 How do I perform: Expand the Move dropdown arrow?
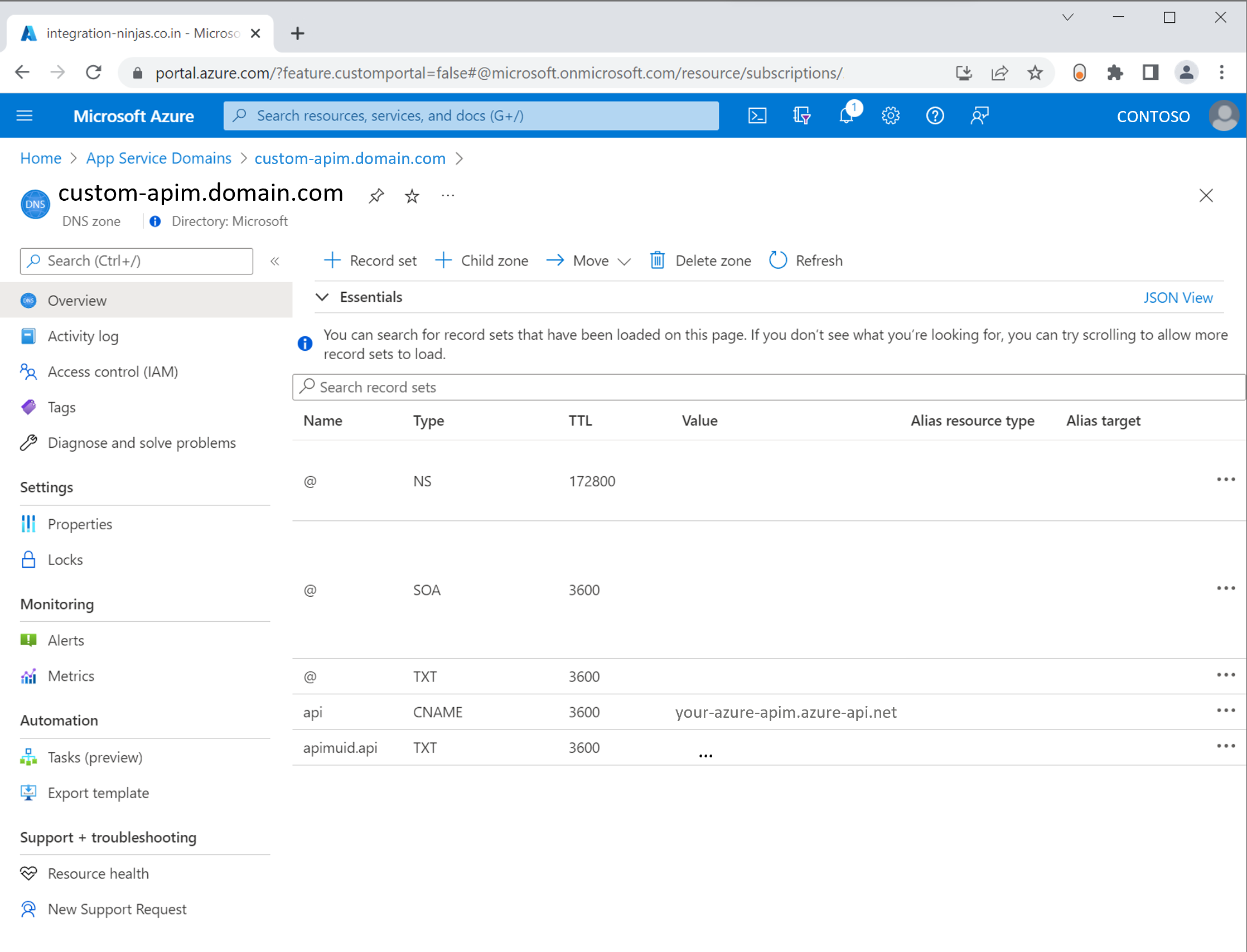[x=624, y=261]
